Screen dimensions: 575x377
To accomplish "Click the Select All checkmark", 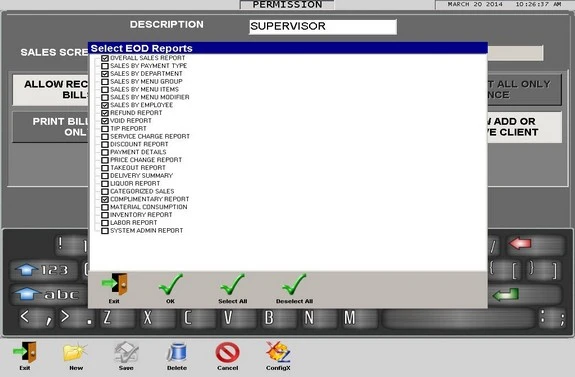I will [x=232, y=284].
